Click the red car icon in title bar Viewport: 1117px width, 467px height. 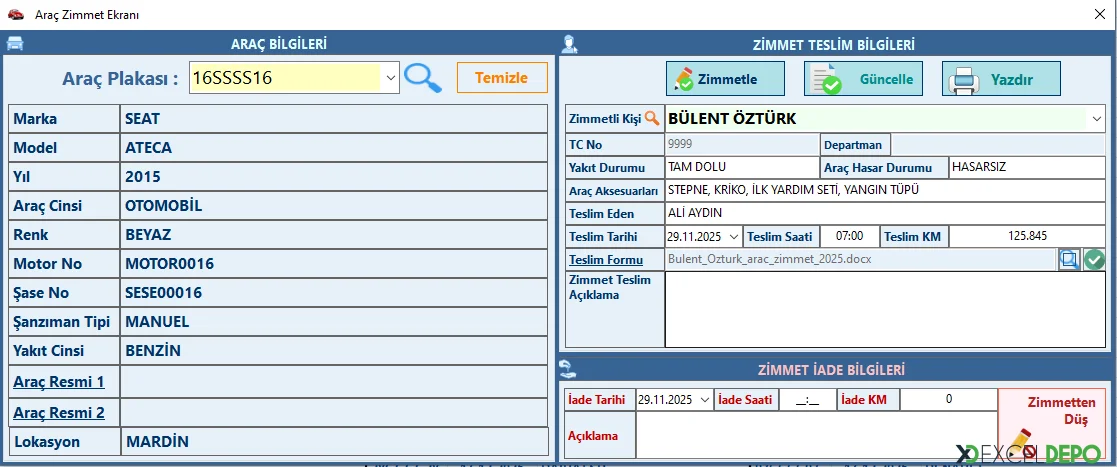(15, 14)
